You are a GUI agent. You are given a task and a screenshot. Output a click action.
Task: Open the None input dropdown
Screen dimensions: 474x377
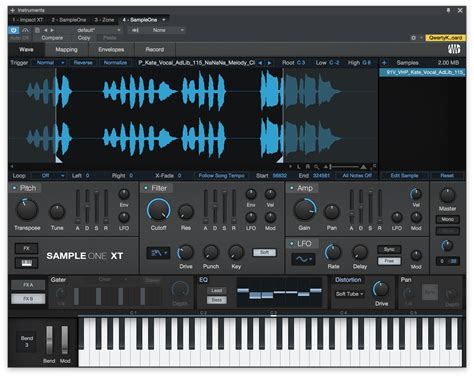tap(163, 30)
